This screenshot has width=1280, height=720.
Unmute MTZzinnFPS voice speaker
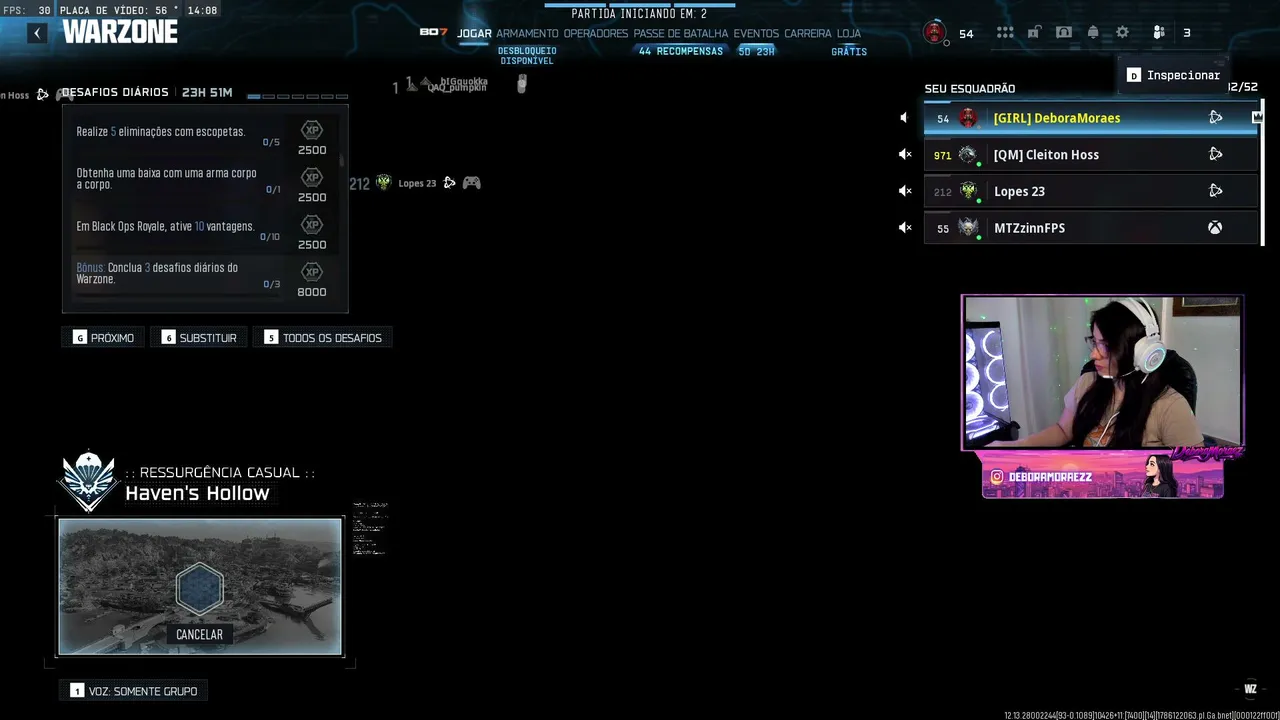coord(904,228)
